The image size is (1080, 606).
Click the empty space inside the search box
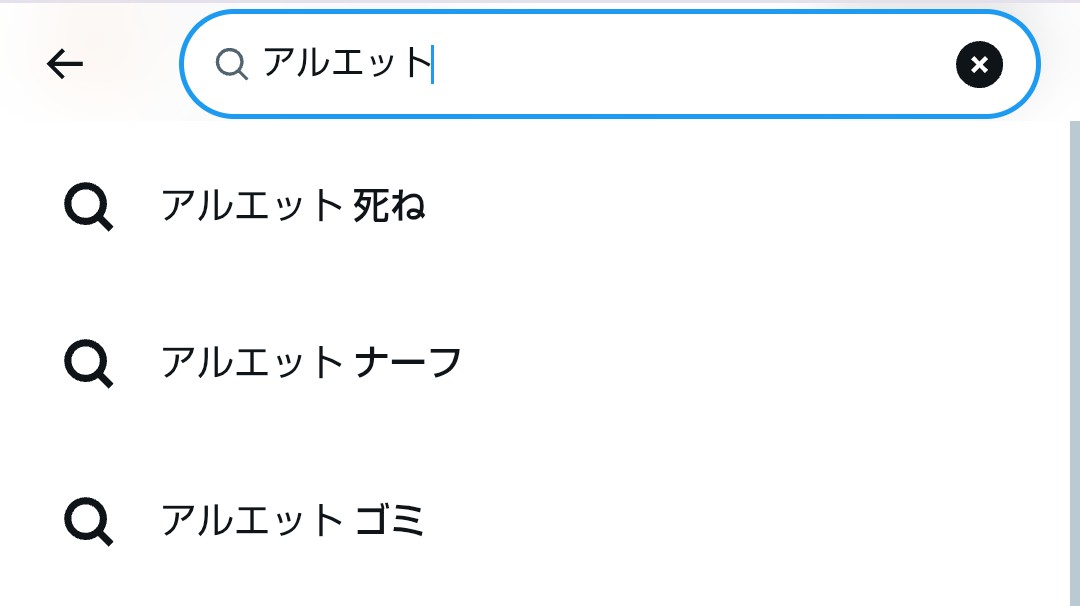[689, 64]
